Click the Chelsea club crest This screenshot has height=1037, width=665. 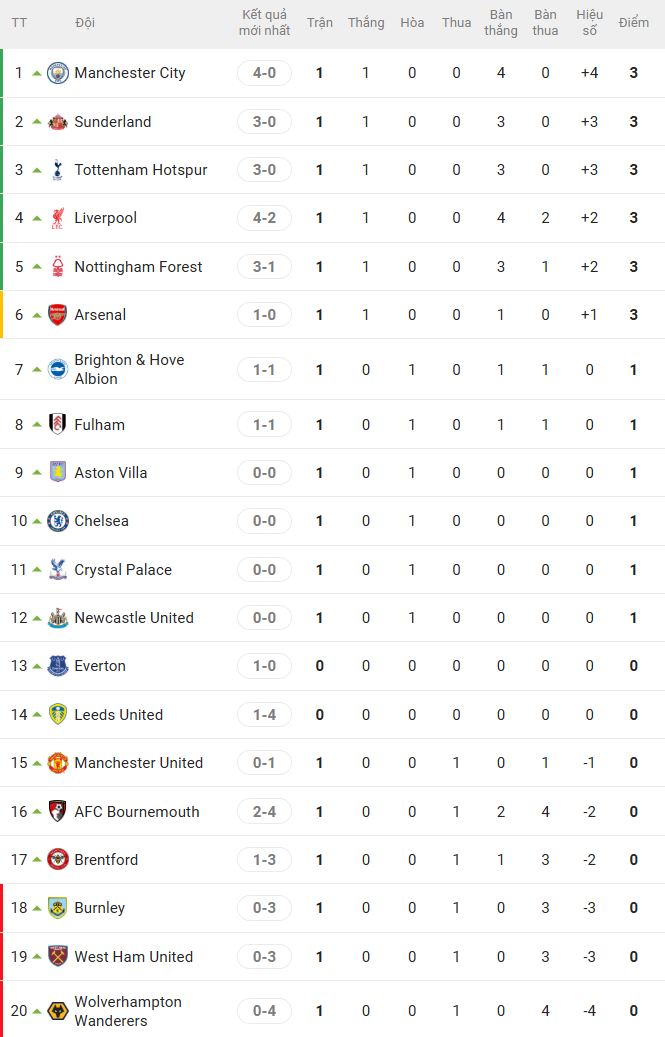[58, 521]
